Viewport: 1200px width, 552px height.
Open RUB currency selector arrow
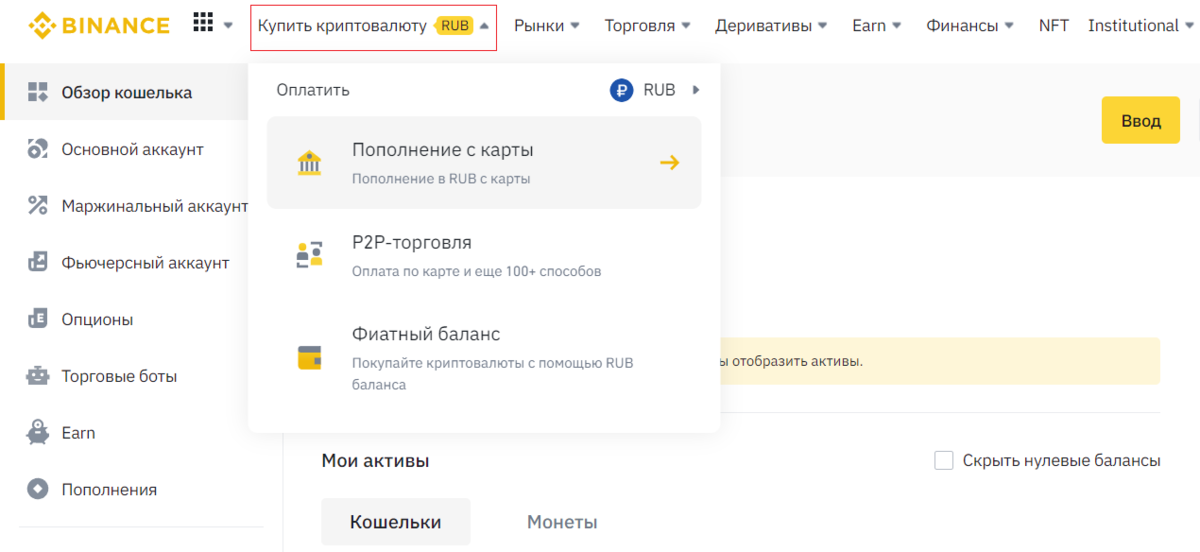(696, 90)
